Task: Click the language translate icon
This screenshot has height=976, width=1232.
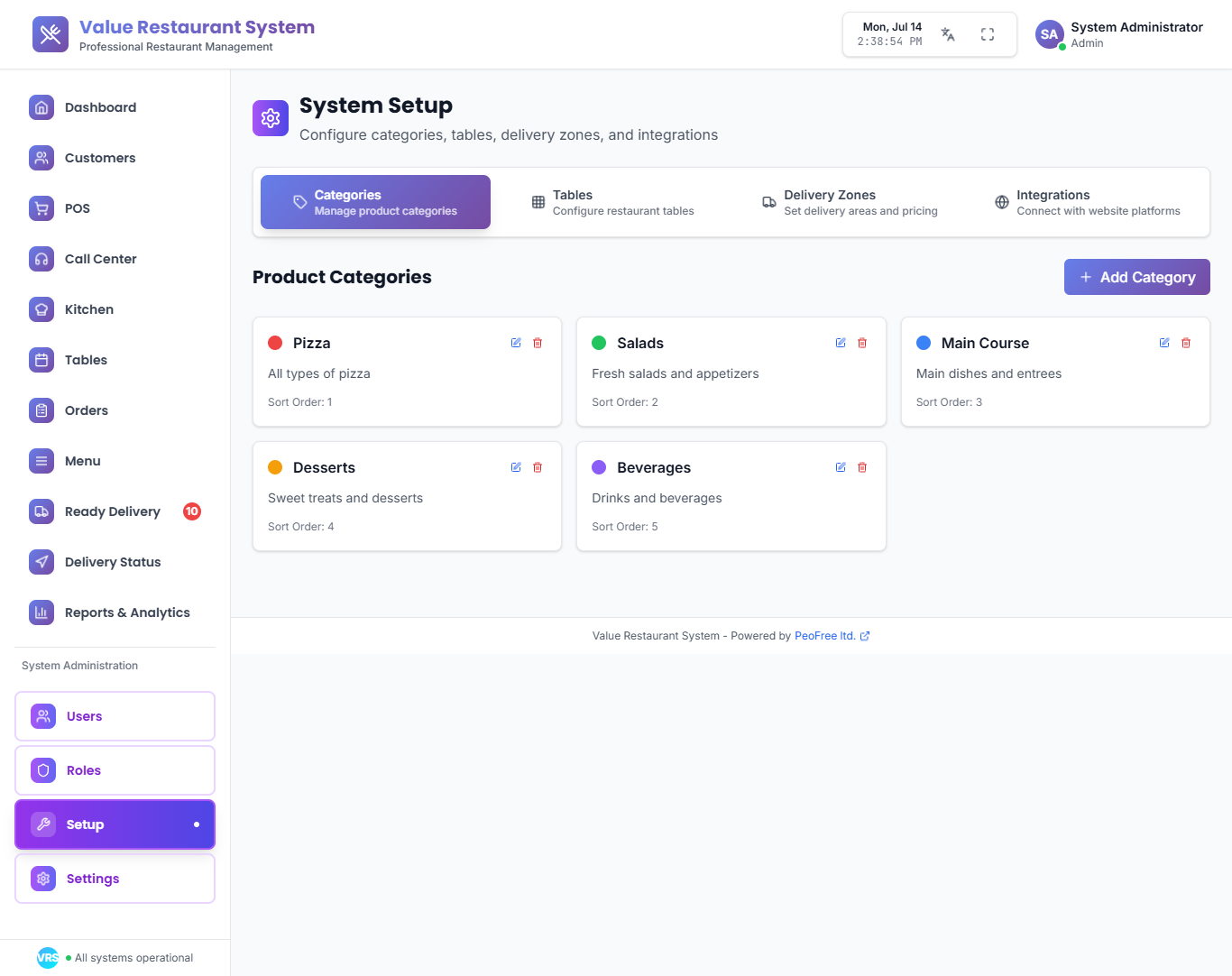Action: pyautogui.click(x=948, y=34)
